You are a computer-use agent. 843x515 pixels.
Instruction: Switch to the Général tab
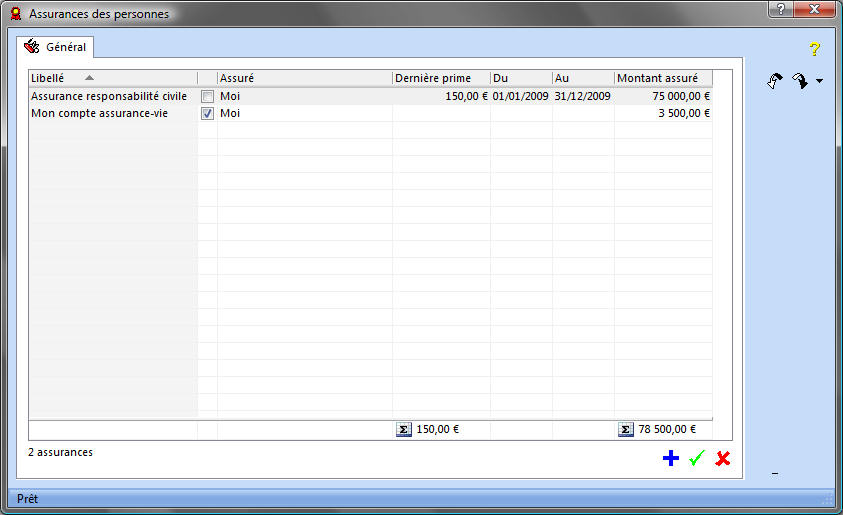click(x=57, y=47)
